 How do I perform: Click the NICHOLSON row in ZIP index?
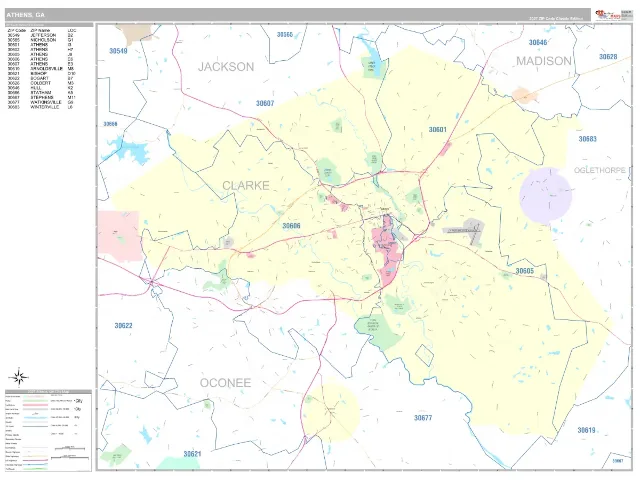click(41, 40)
